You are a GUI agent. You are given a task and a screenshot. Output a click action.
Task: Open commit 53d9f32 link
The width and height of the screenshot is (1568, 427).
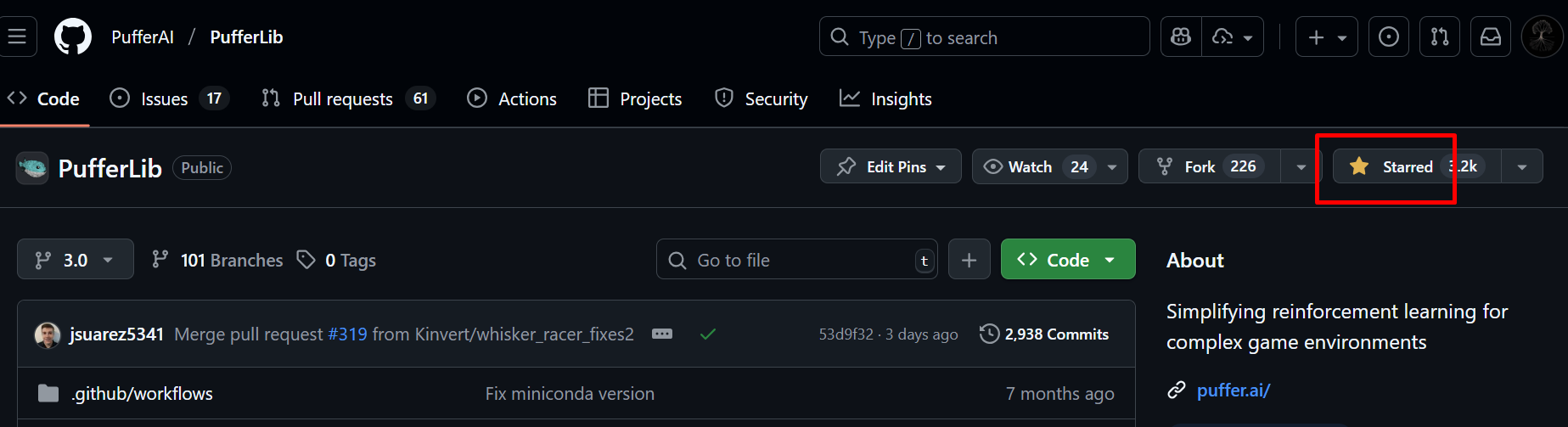[846, 334]
